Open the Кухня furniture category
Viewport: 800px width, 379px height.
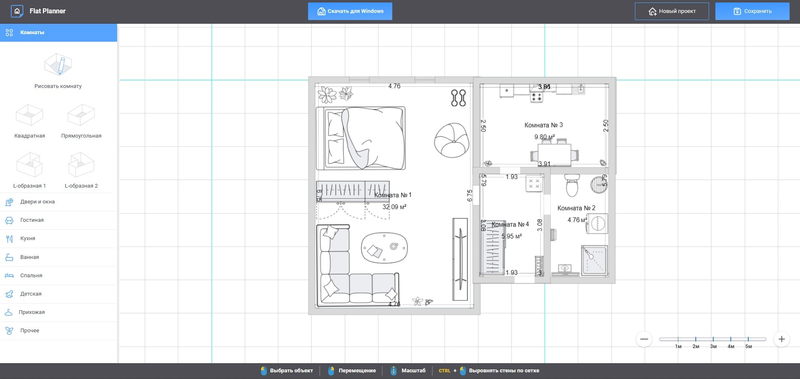[58, 239]
